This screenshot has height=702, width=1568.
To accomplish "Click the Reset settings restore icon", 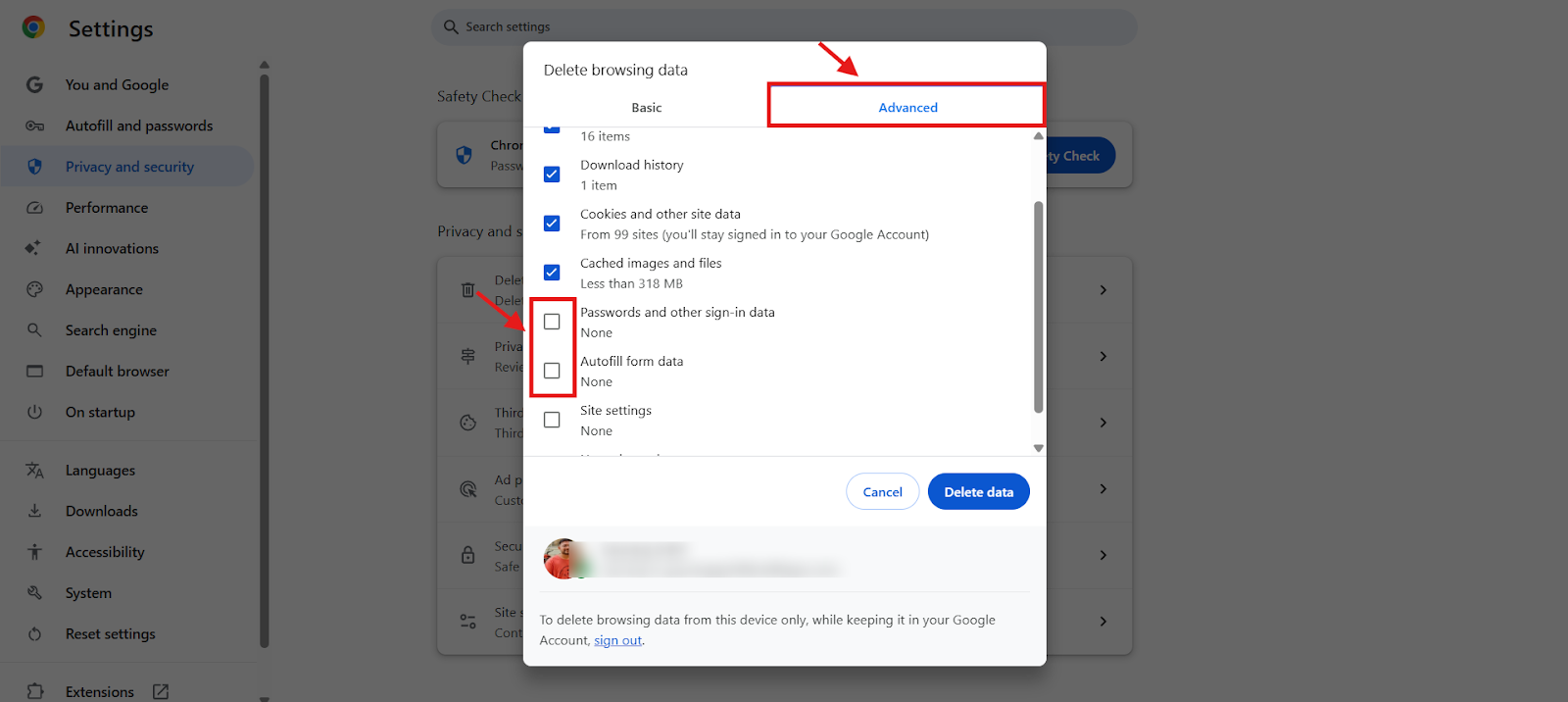I will click(34, 634).
